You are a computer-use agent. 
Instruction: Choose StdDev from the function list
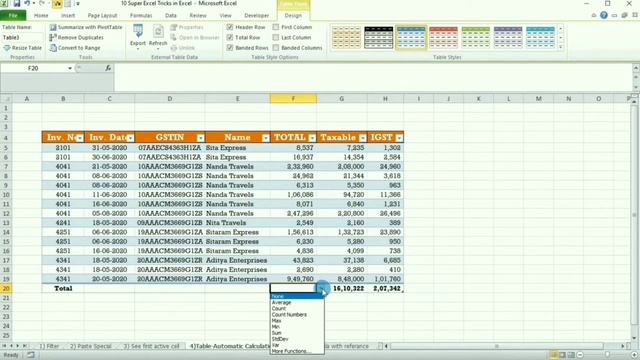297,339
